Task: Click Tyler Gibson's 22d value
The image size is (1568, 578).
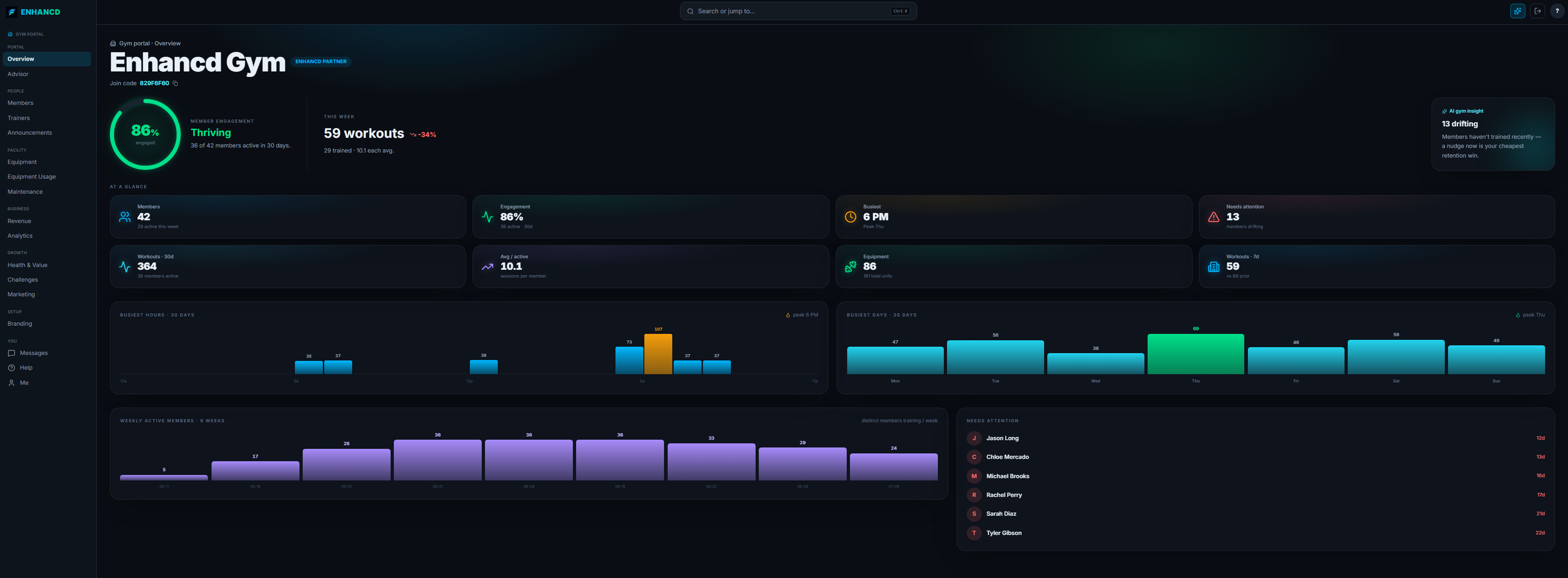Action: tap(1540, 533)
